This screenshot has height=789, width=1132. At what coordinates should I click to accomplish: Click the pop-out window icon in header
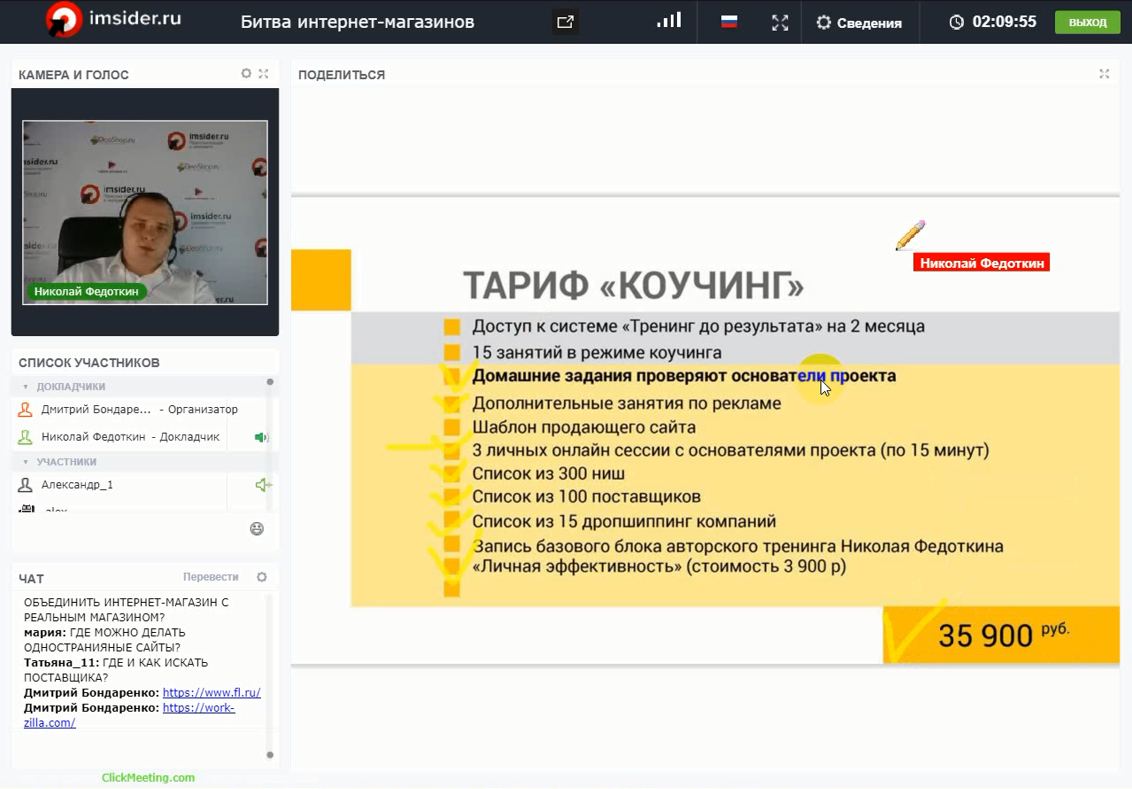coord(565,22)
